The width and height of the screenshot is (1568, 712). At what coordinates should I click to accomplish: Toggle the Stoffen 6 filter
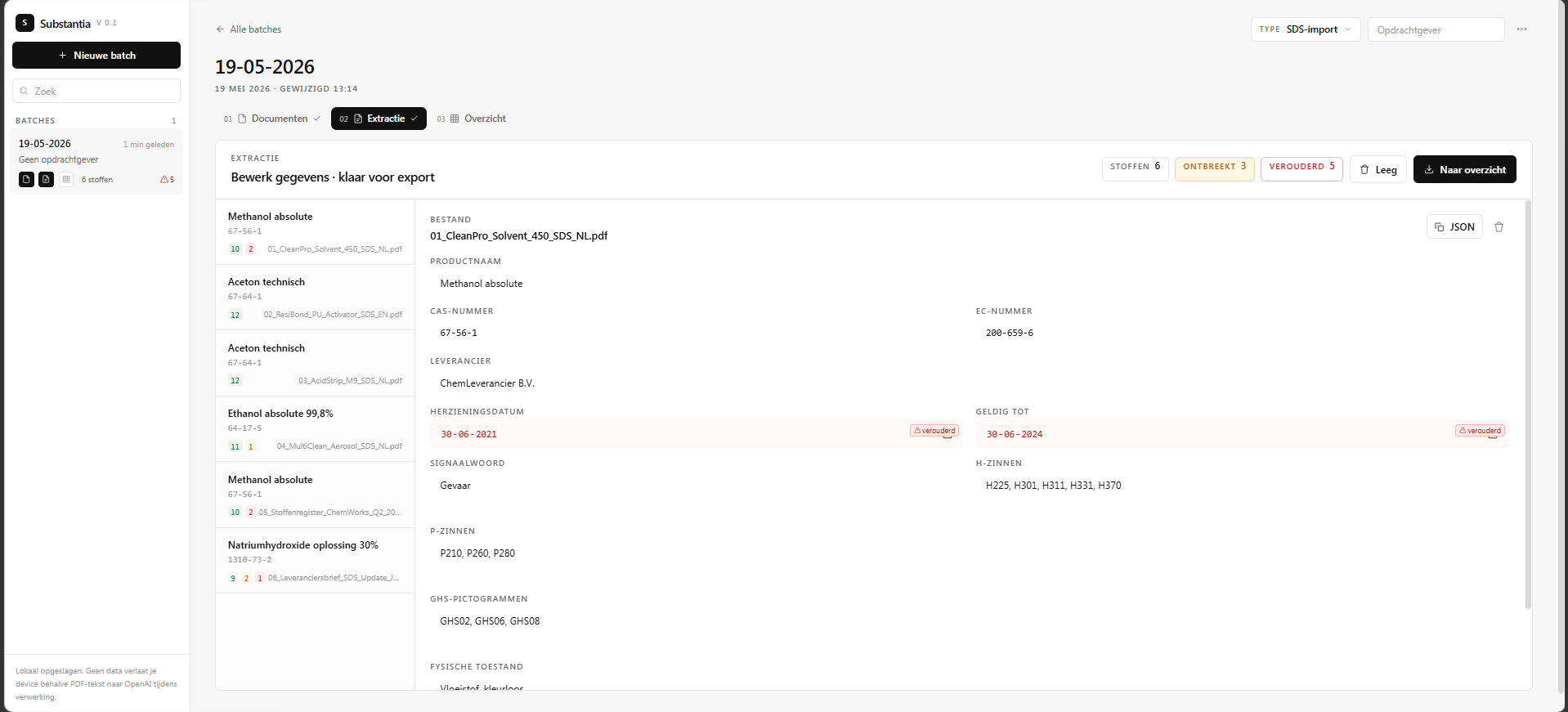pyautogui.click(x=1135, y=168)
